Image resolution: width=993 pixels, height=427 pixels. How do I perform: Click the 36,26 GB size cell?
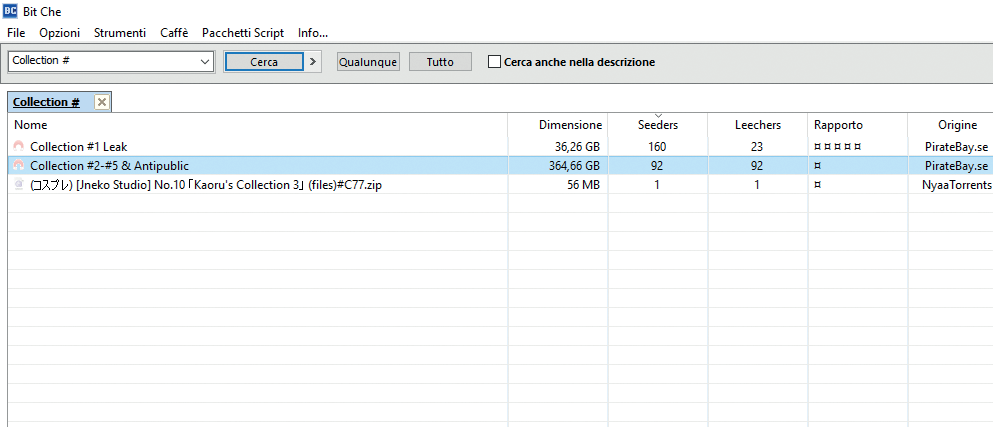576,147
